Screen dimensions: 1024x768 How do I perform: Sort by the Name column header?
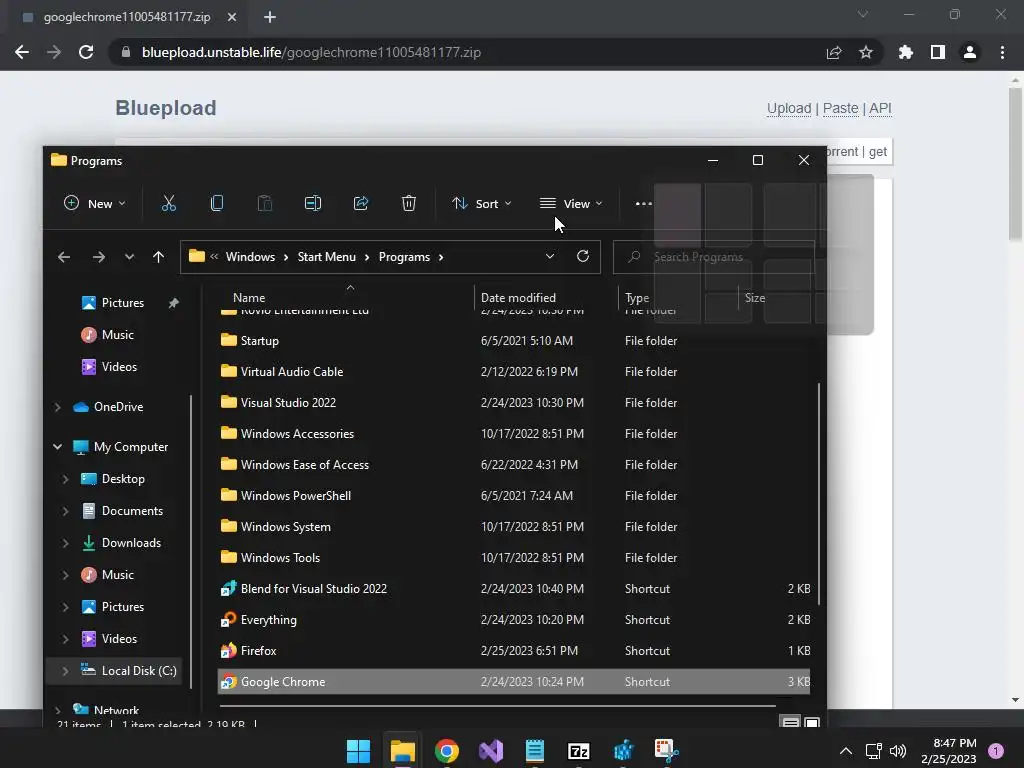pos(249,298)
